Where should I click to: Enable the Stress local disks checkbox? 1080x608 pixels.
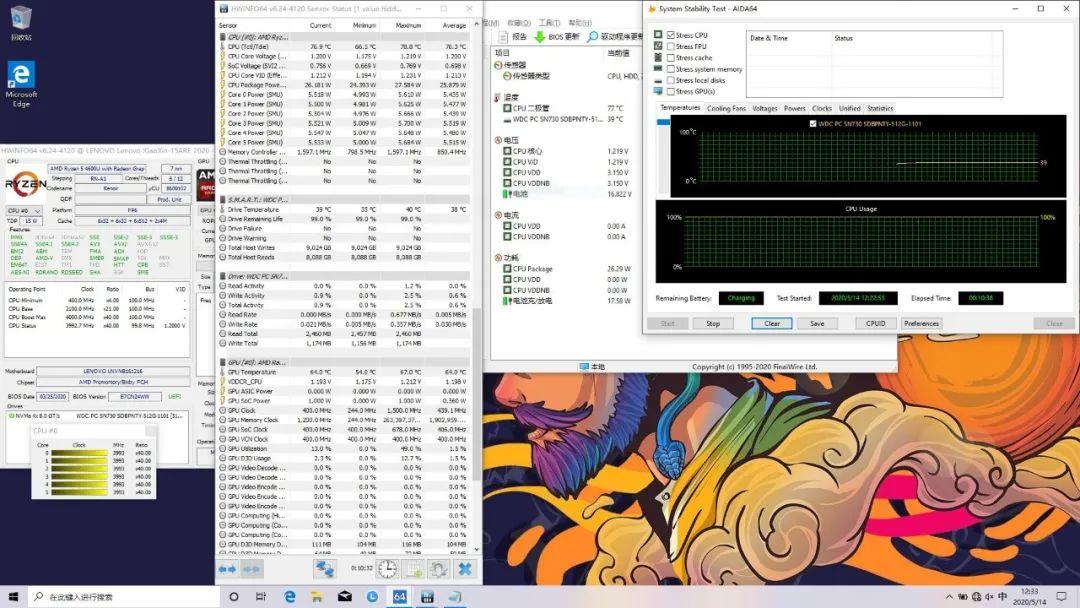(670, 80)
